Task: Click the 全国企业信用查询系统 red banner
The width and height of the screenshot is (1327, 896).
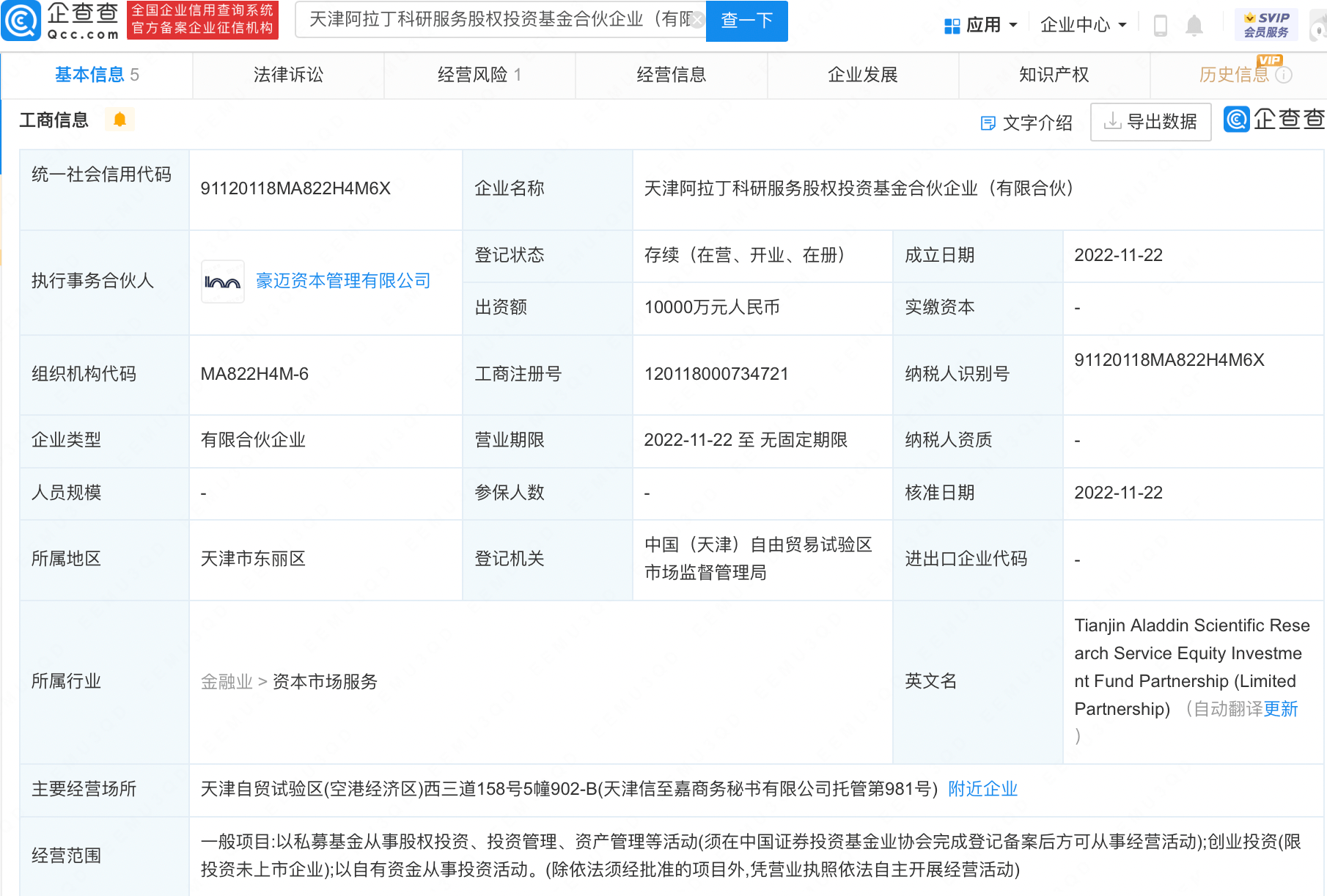Action: coord(202,20)
